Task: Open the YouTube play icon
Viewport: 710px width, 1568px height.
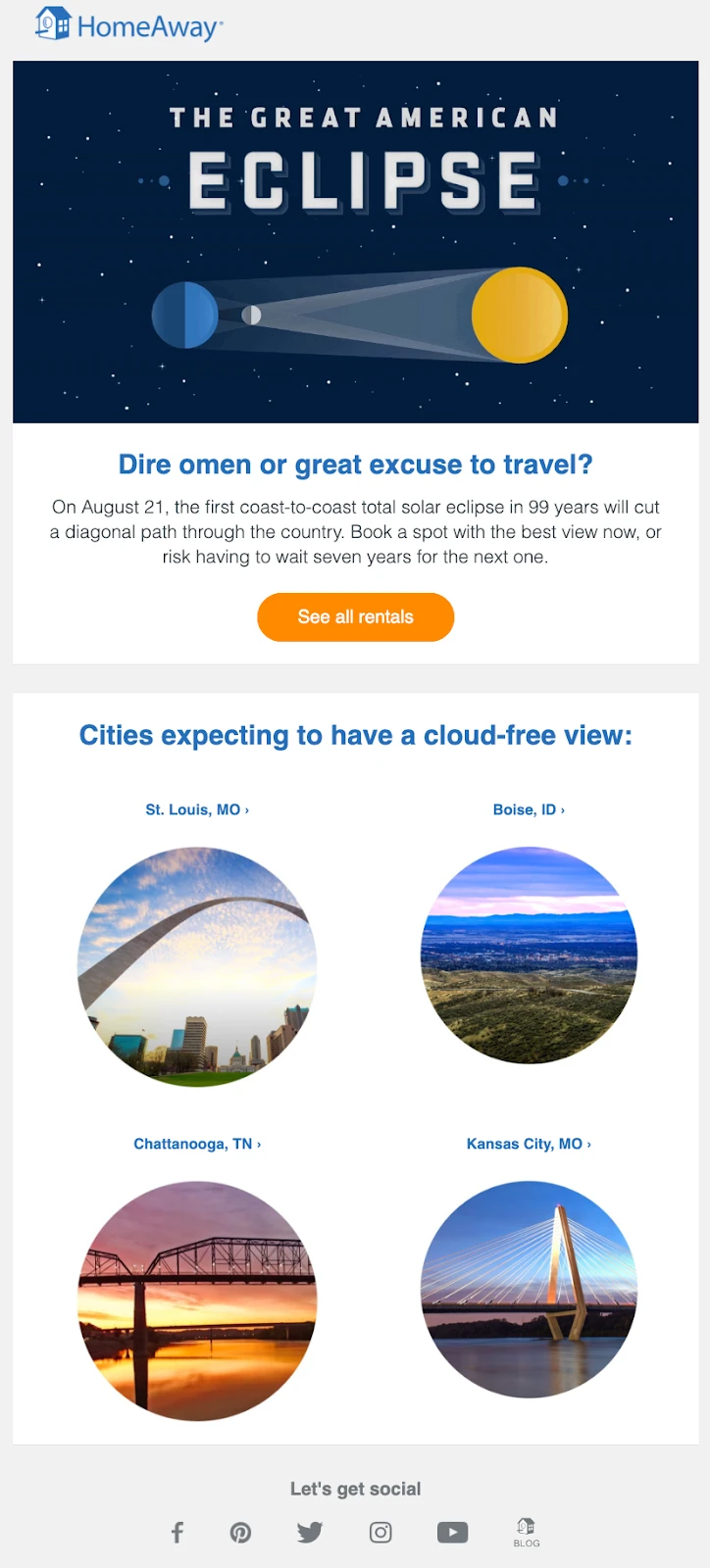Action: pos(452,1532)
